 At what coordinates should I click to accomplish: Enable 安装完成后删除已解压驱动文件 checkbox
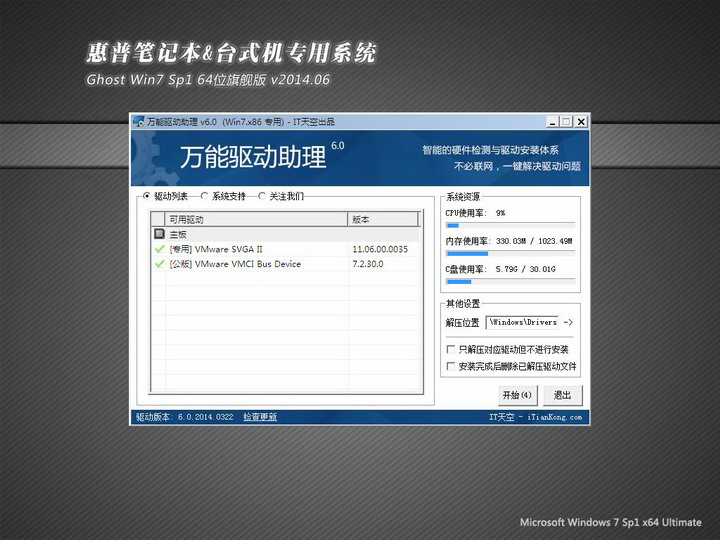point(450,367)
